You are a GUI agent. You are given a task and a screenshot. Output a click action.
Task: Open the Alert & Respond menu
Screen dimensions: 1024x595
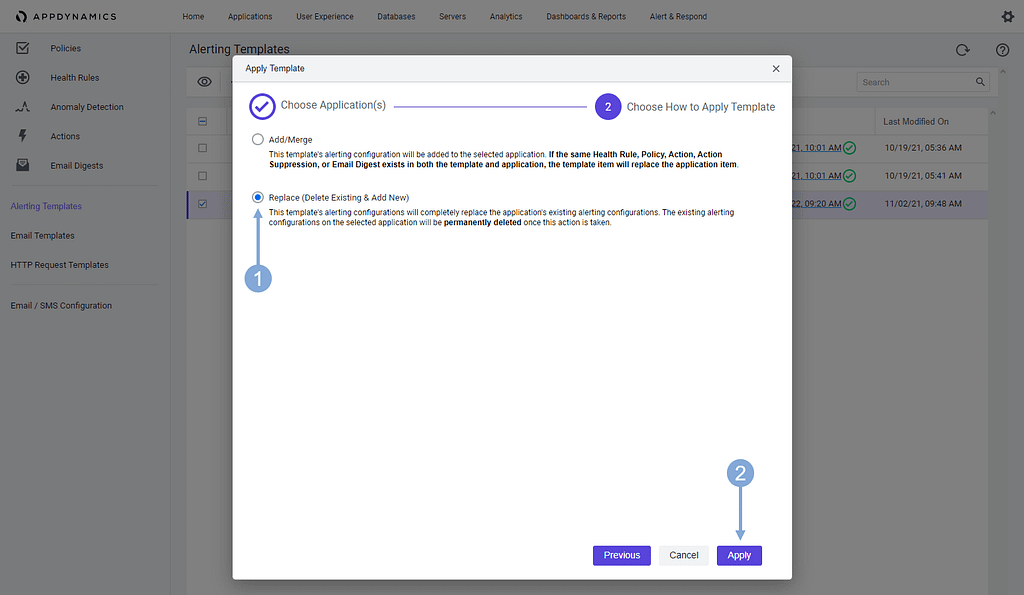coord(678,17)
